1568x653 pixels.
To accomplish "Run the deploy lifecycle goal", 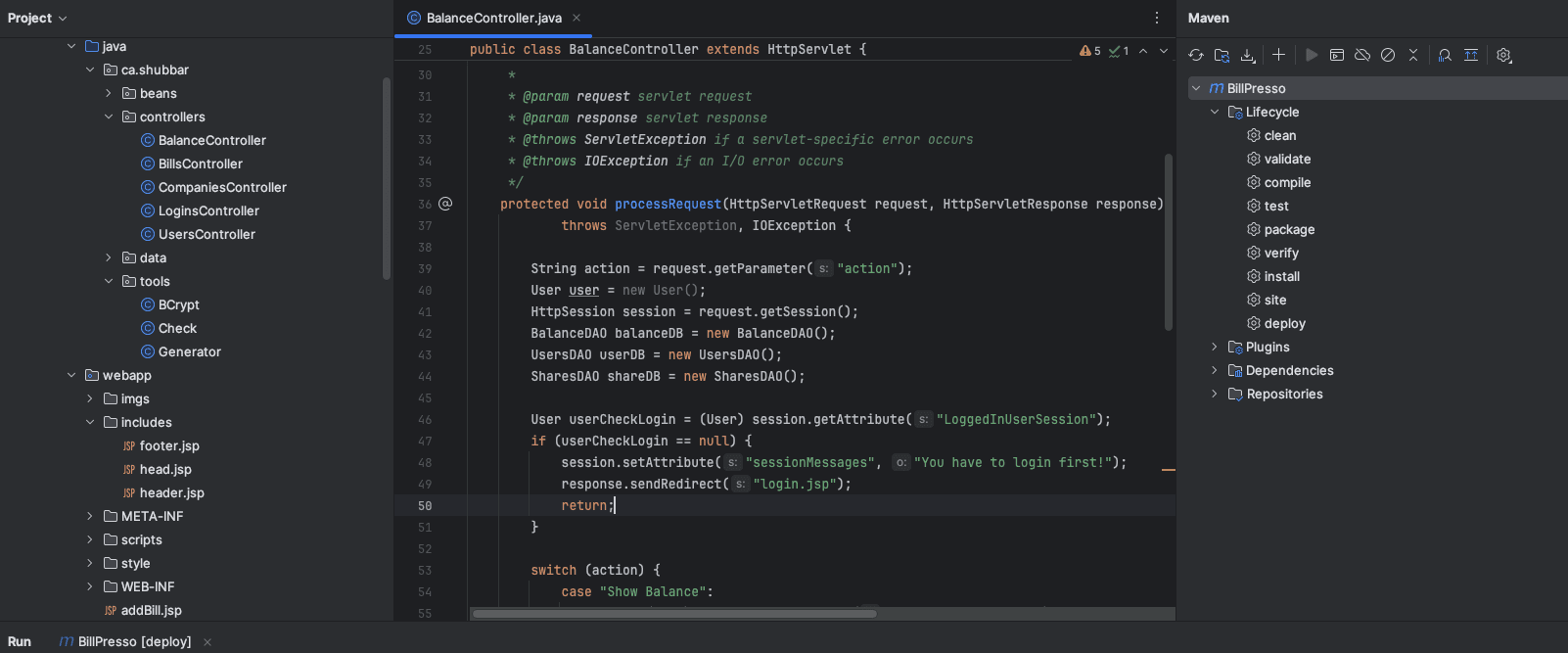I will (1284, 323).
